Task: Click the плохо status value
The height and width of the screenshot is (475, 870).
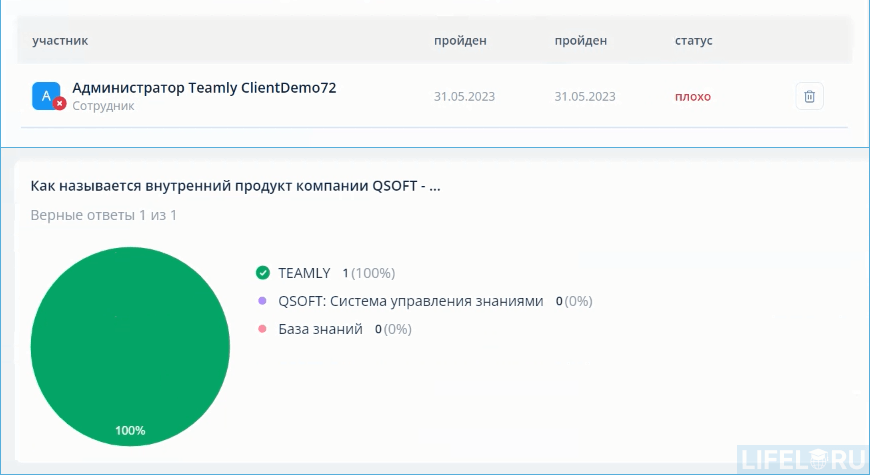Action: [x=692, y=97]
